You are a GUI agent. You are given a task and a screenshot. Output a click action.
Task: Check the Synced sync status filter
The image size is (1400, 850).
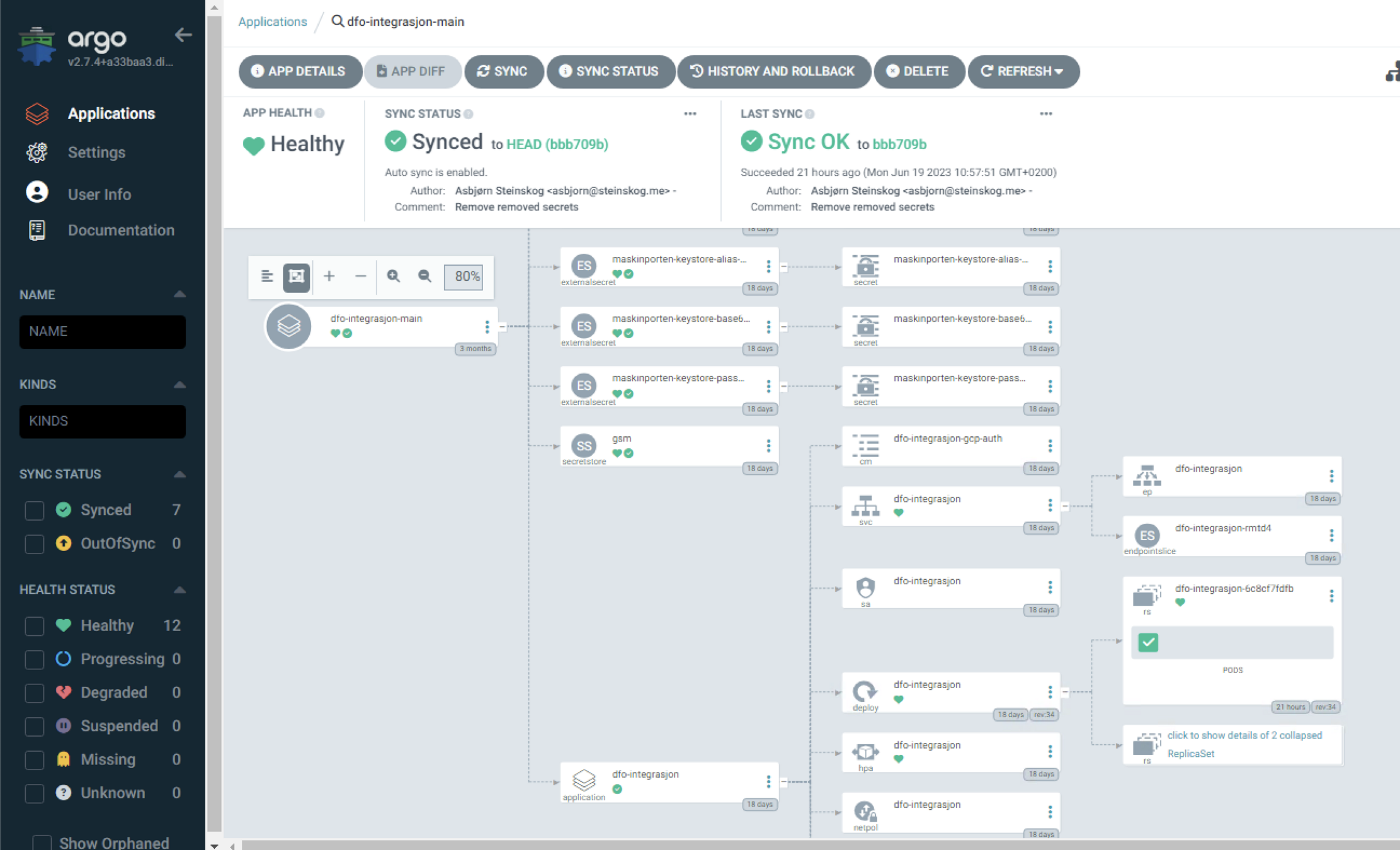click(35, 510)
